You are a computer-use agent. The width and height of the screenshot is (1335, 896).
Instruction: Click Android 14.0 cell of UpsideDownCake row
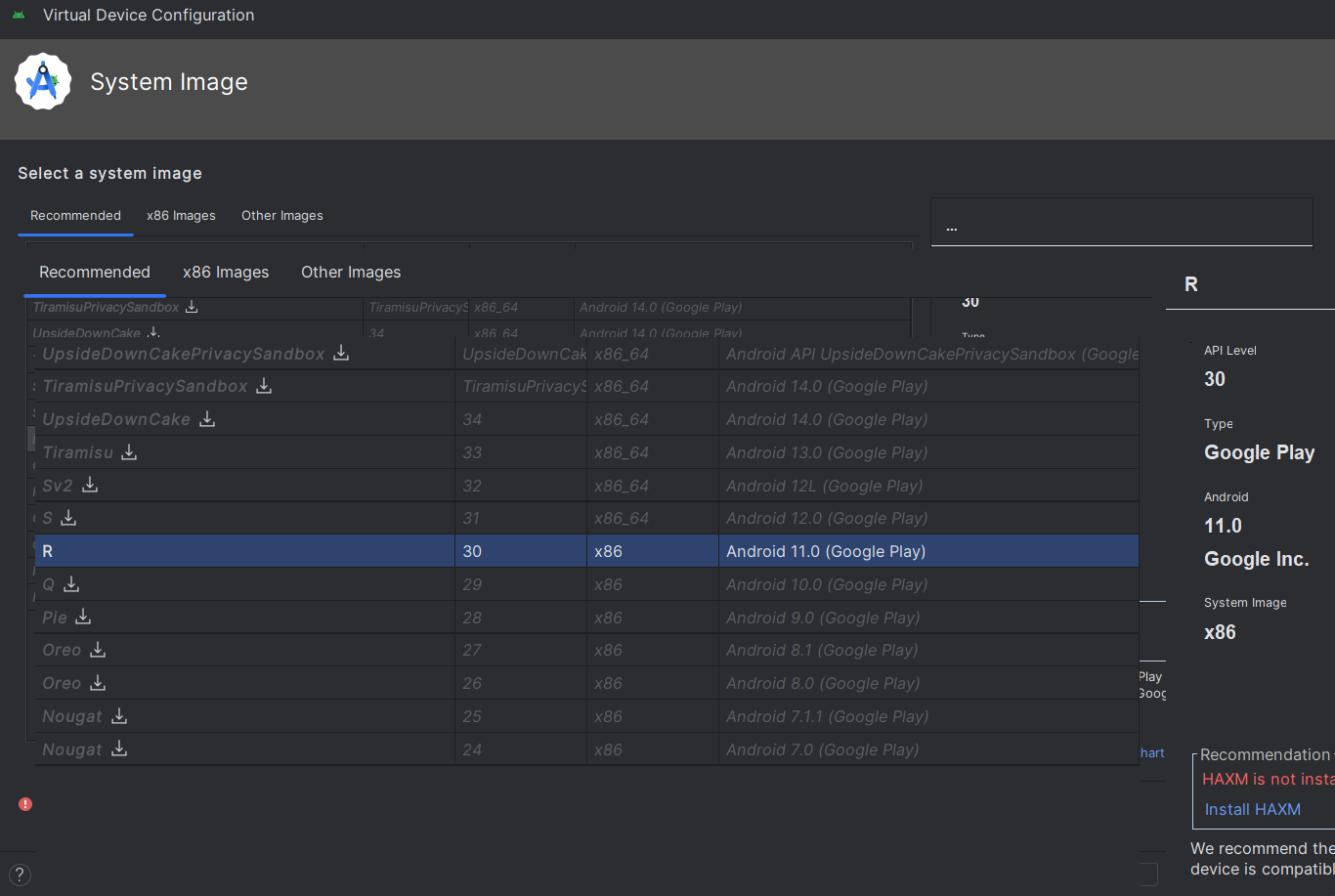[928, 419]
